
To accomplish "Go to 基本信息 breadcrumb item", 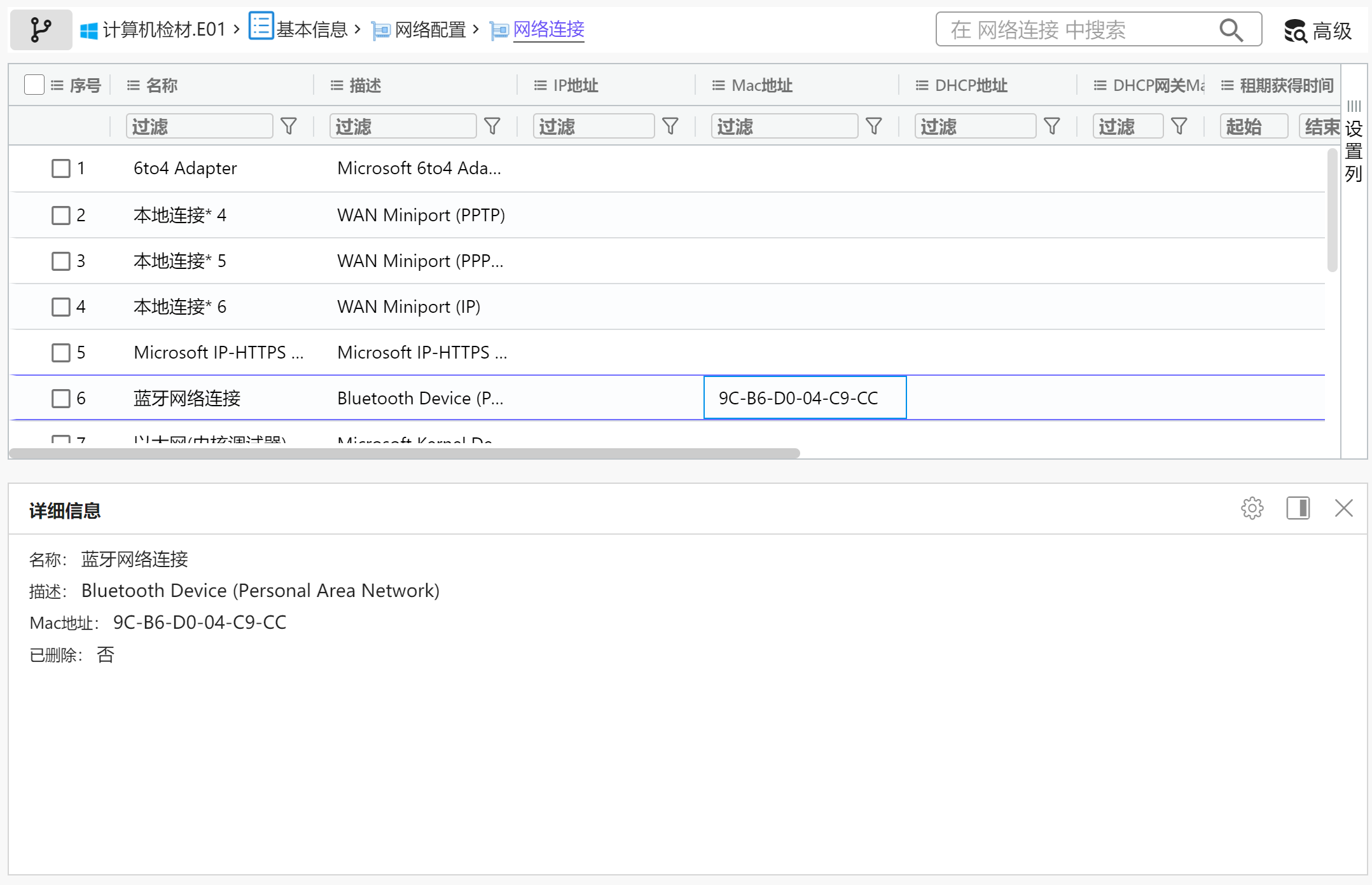I will coord(311,29).
